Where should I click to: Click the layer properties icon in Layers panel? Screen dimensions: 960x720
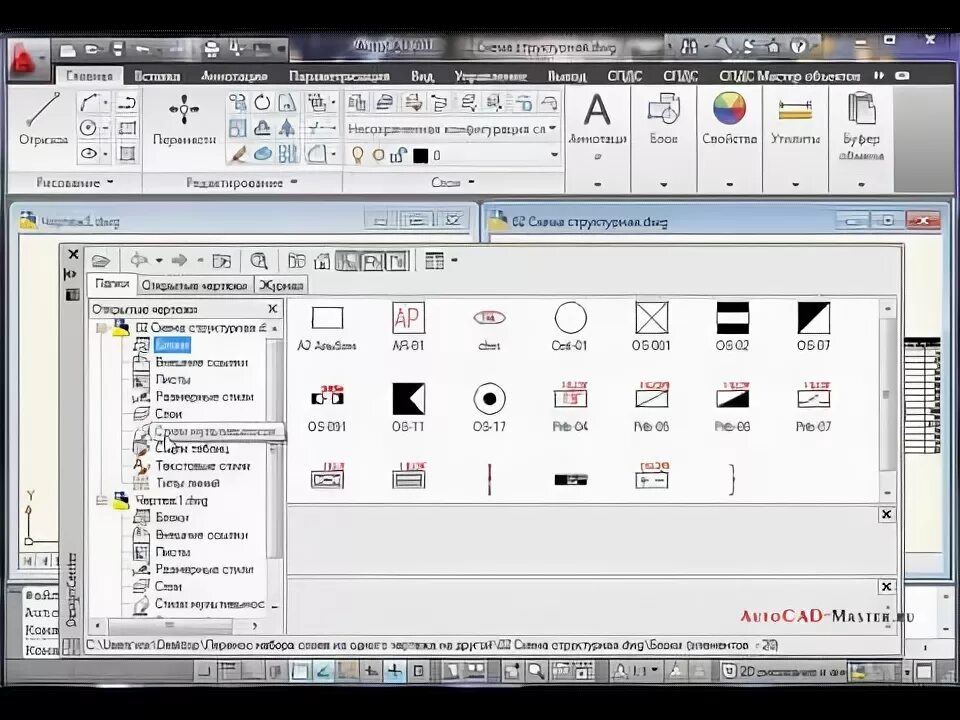[357, 102]
